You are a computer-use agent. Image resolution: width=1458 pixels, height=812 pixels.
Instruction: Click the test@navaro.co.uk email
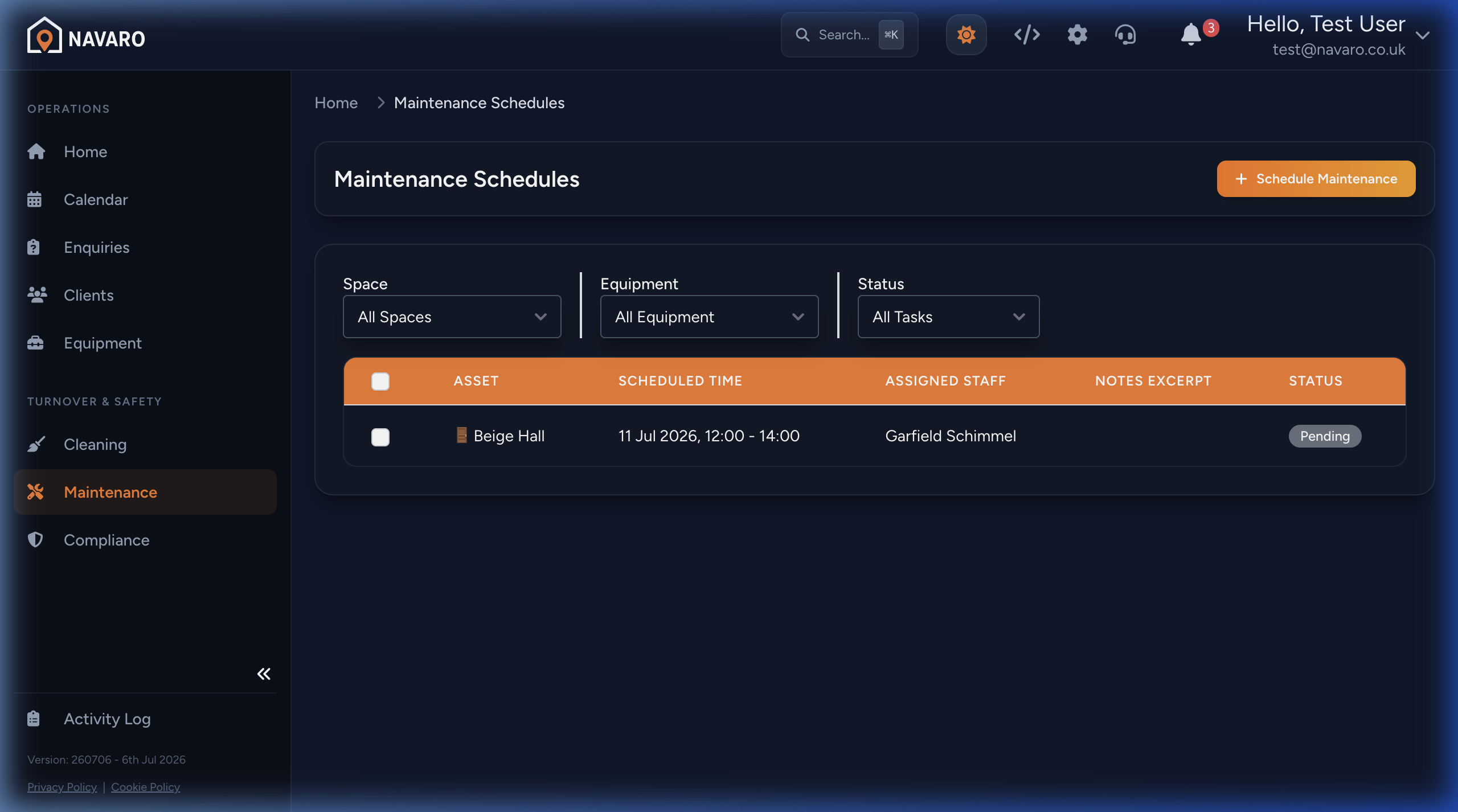[1339, 50]
